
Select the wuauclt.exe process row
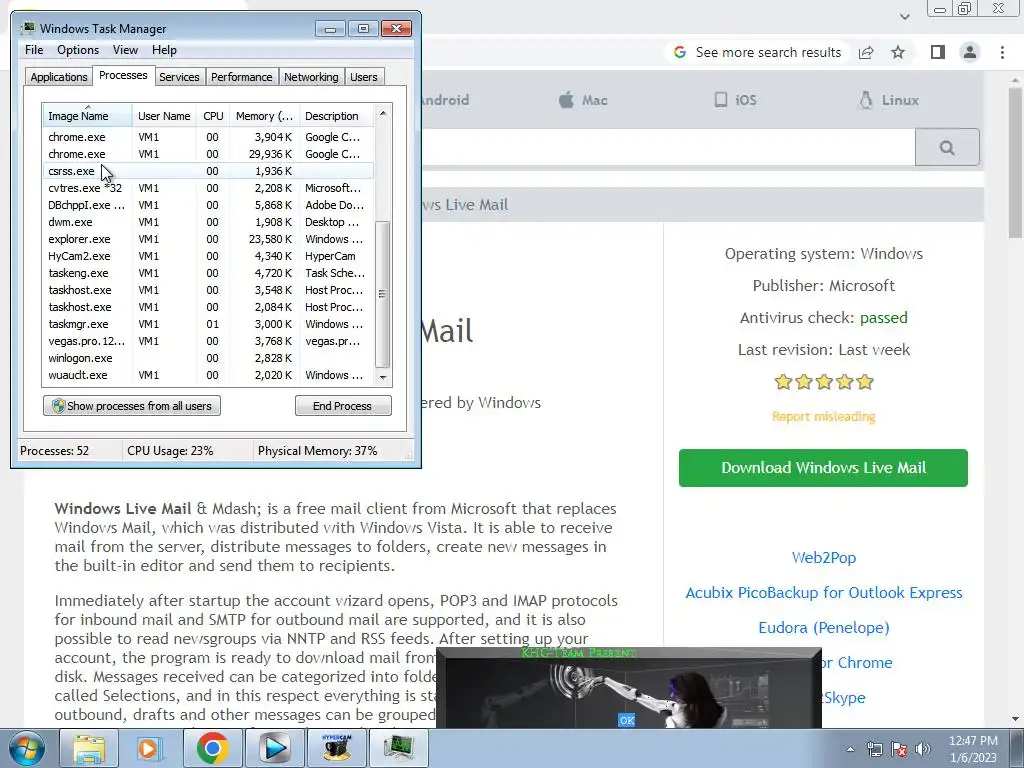pyautogui.click(x=208, y=375)
